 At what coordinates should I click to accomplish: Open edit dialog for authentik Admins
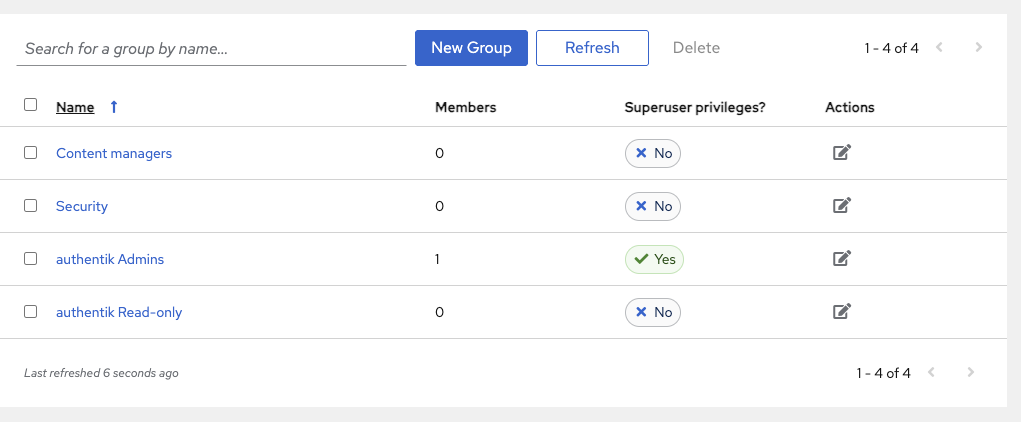click(x=842, y=259)
